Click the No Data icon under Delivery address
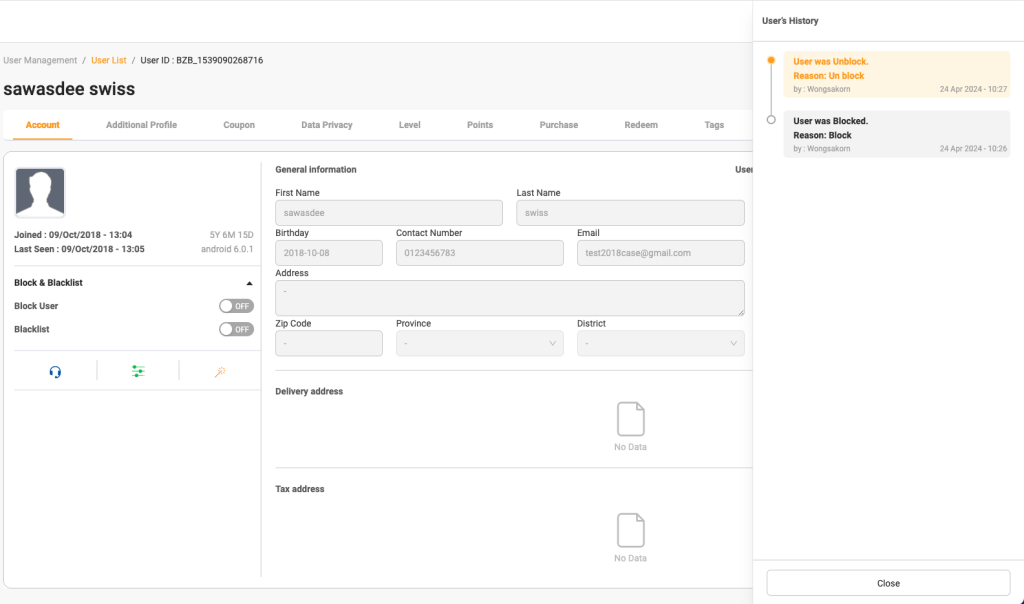The height and width of the screenshot is (604, 1024). (x=630, y=419)
